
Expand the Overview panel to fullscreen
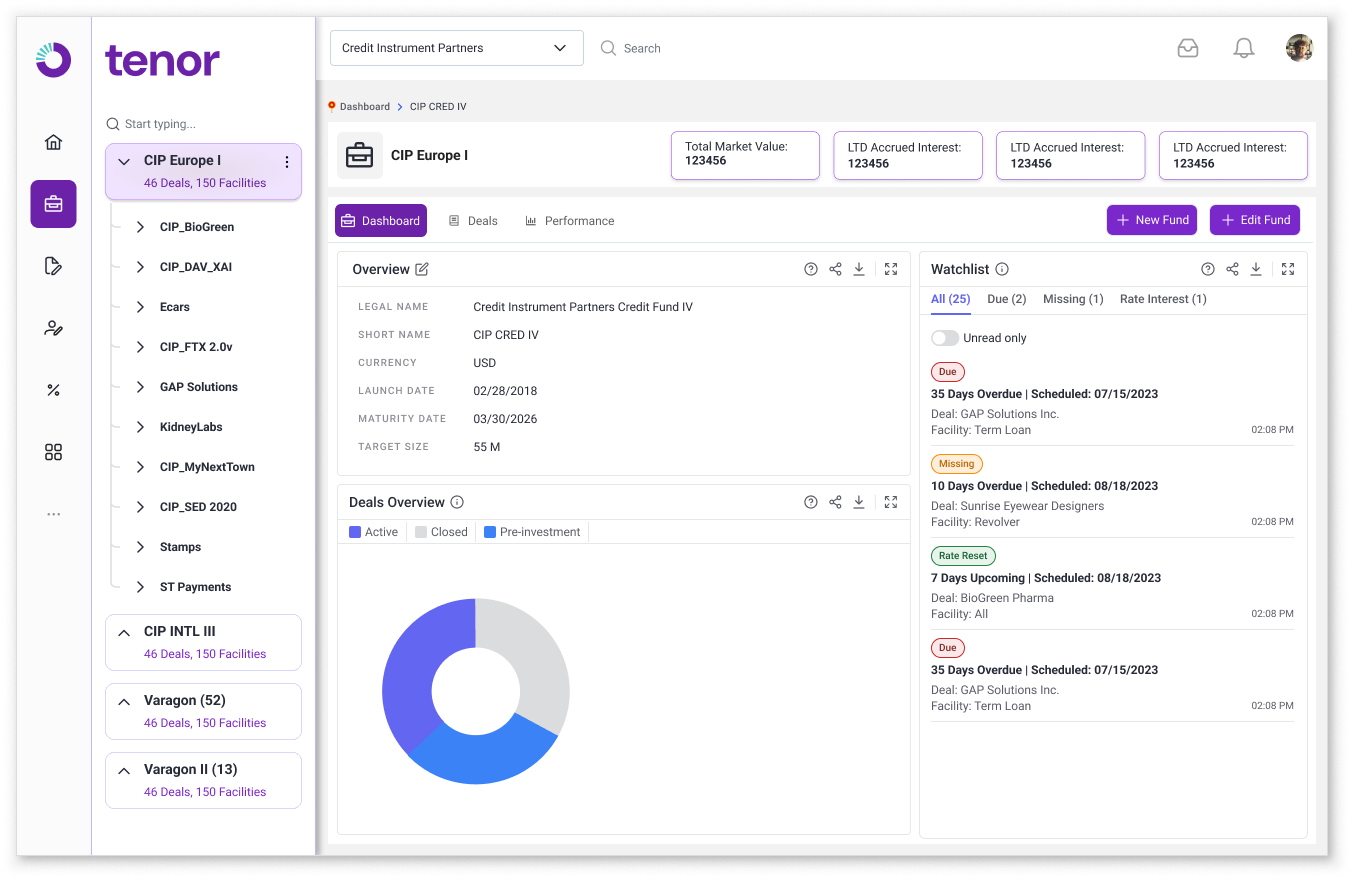click(x=891, y=269)
